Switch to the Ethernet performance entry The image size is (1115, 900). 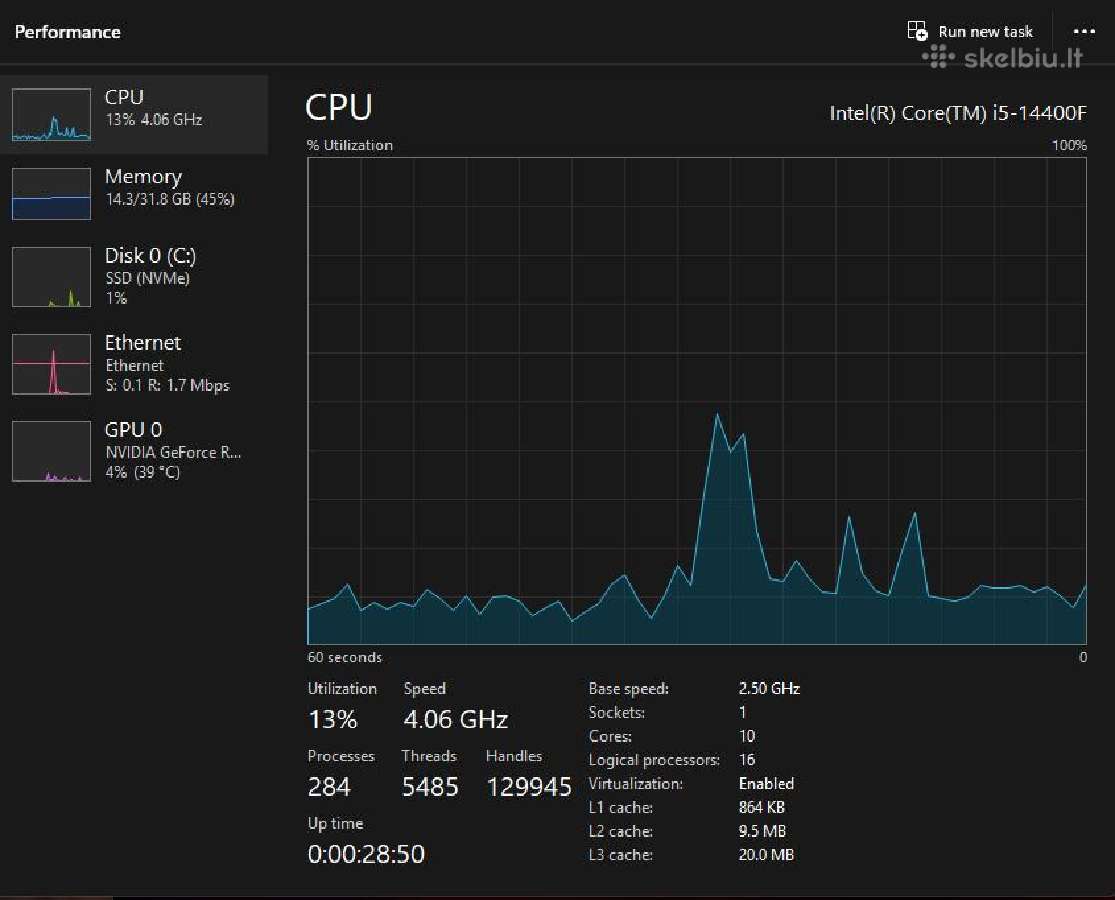click(x=134, y=364)
